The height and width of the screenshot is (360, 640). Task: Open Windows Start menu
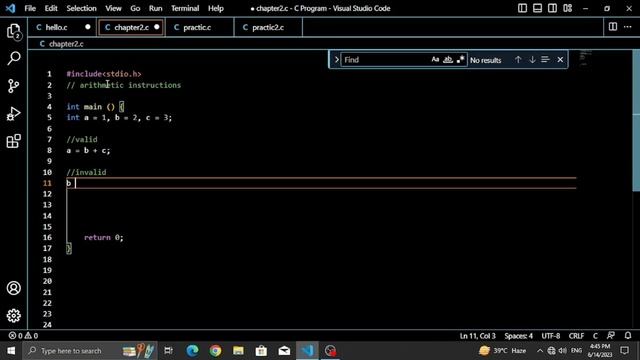pyautogui.click(x=11, y=351)
